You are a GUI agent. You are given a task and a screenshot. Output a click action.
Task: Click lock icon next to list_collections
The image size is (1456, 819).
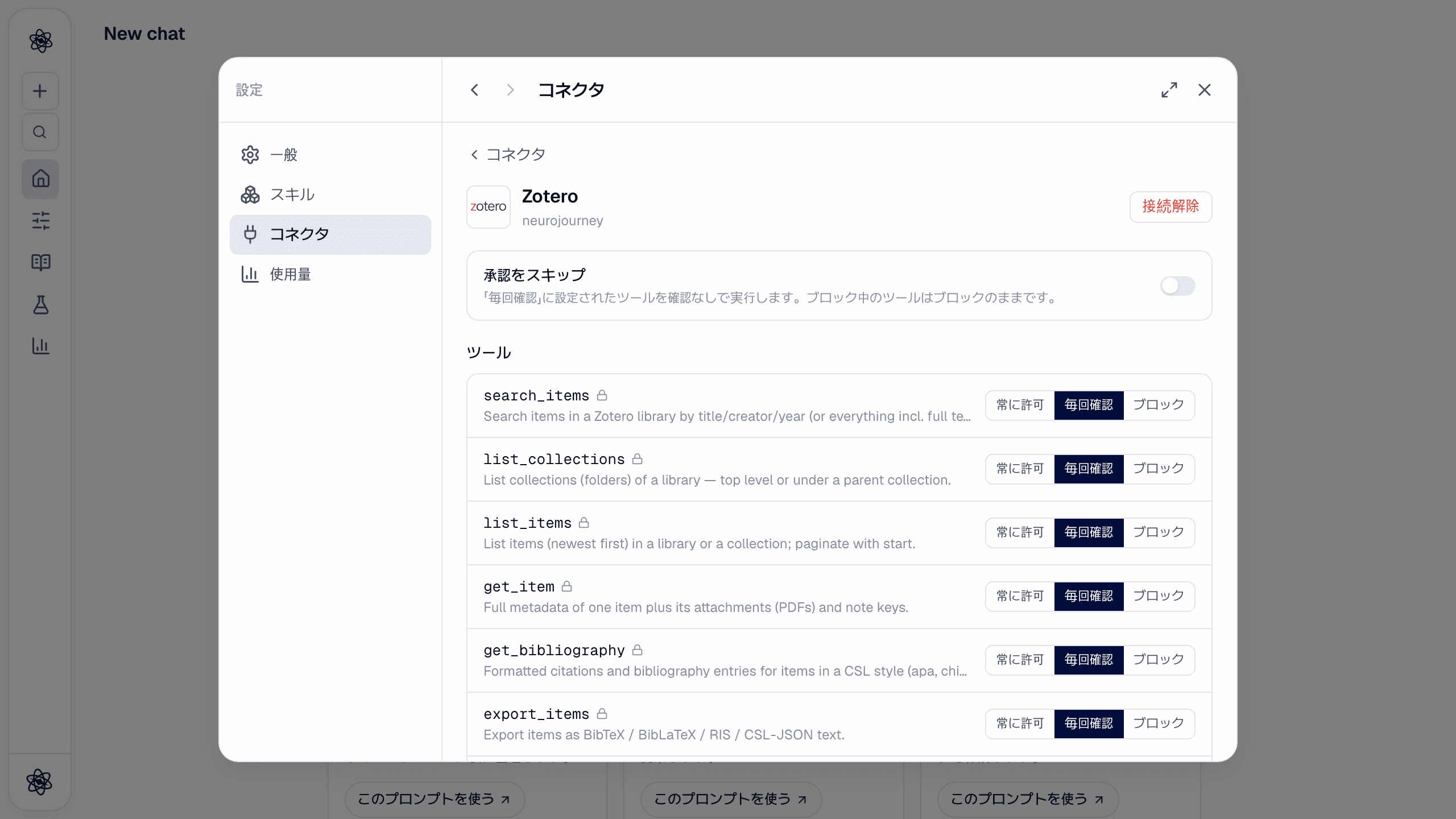click(x=638, y=459)
